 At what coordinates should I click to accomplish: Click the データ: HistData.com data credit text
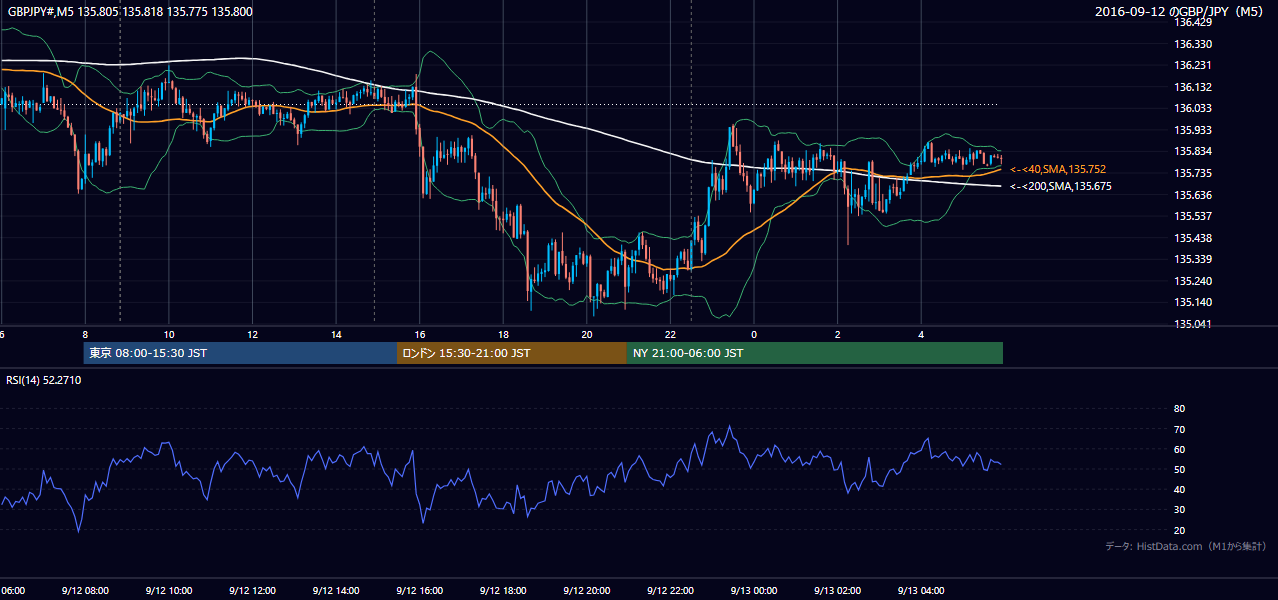click(1186, 546)
